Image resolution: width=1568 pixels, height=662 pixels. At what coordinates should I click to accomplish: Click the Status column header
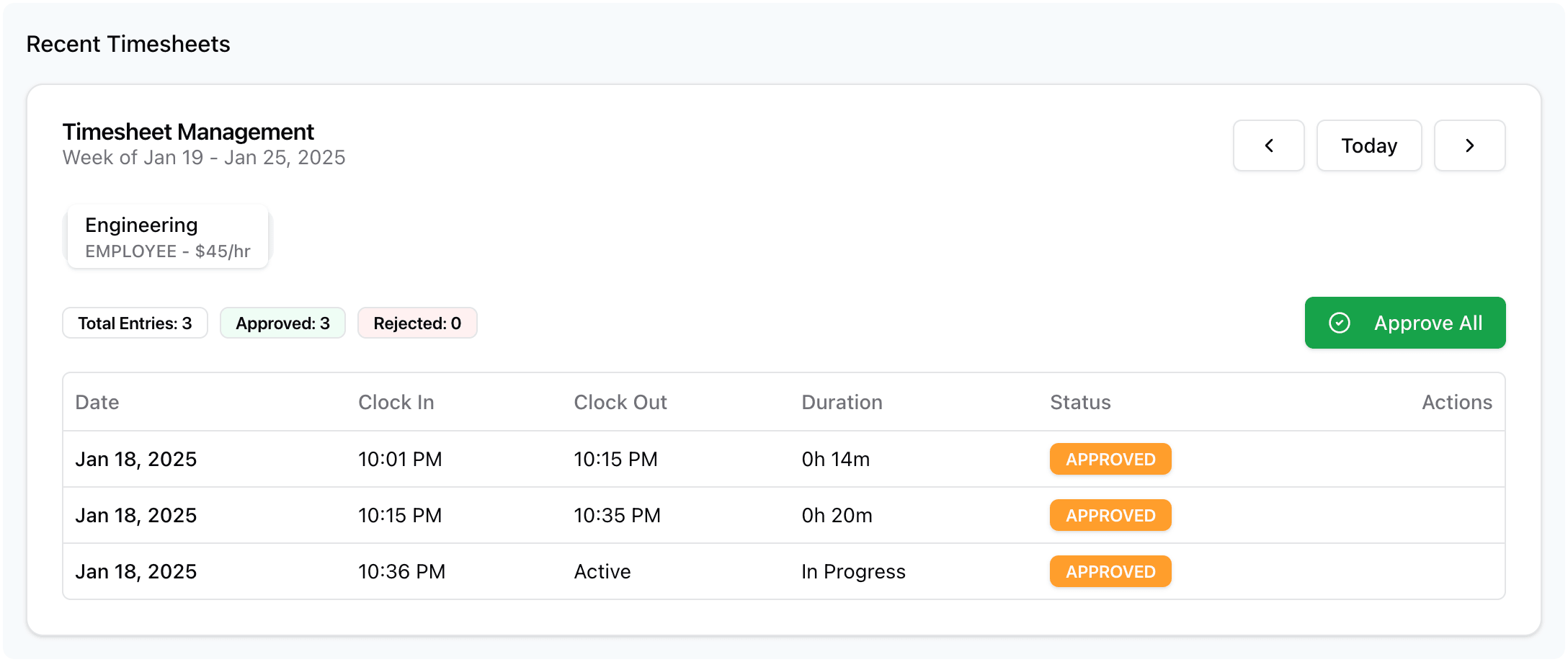[x=1080, y=402]
